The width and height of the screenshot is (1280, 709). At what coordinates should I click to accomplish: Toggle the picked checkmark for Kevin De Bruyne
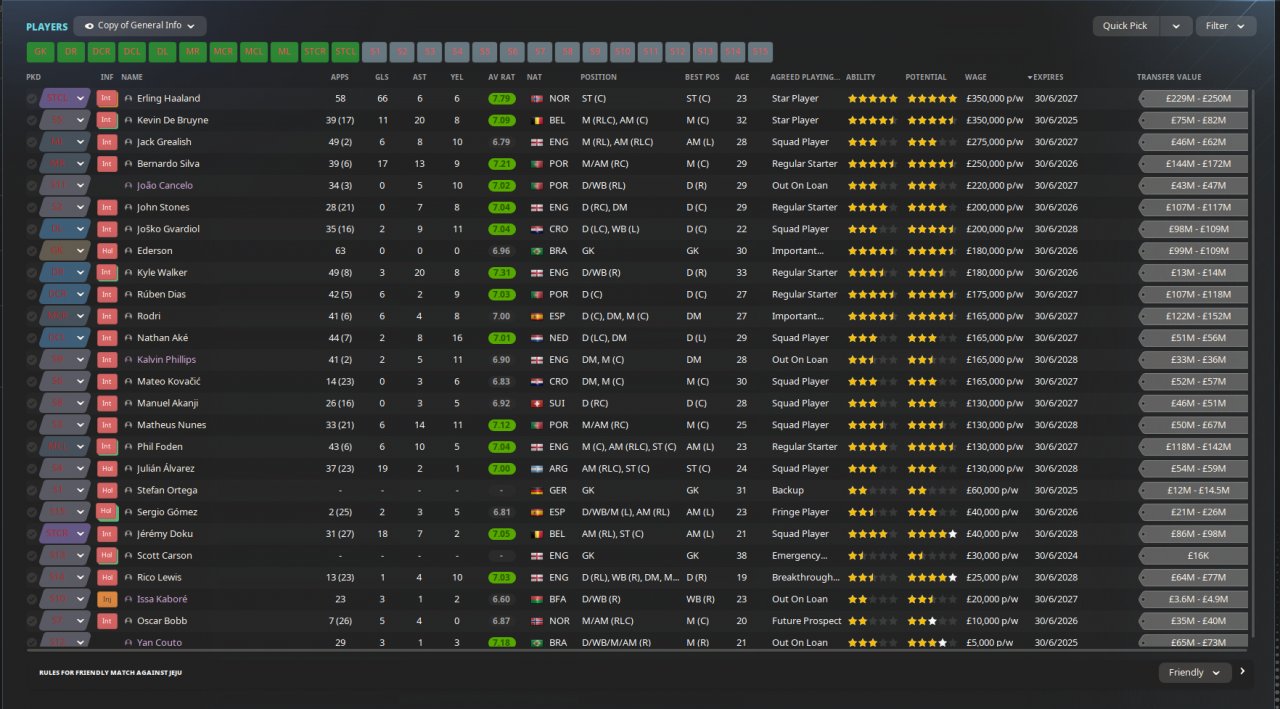tap(32, 120)
